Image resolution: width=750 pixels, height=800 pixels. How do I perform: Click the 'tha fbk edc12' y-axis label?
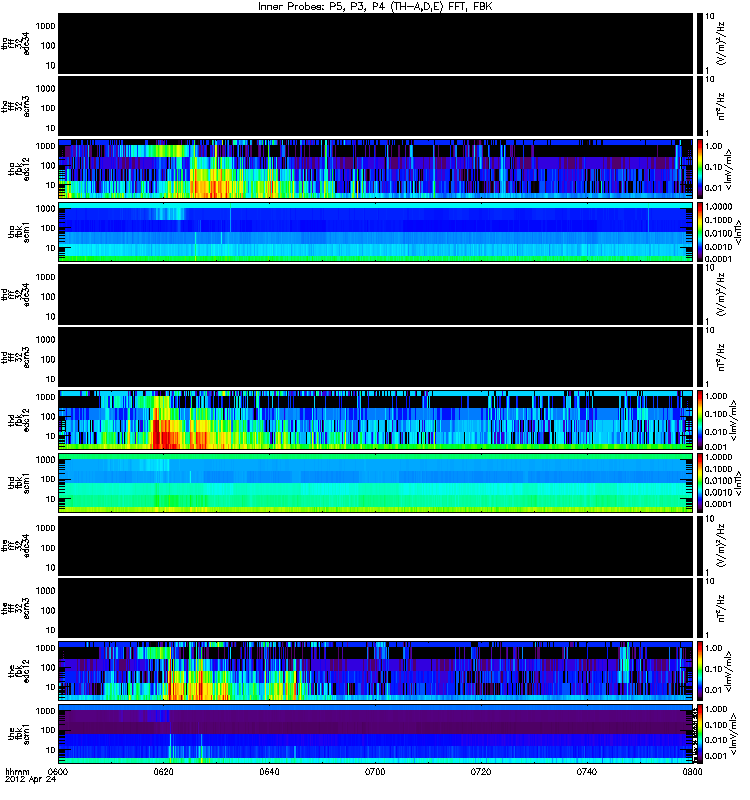point(19,168)
